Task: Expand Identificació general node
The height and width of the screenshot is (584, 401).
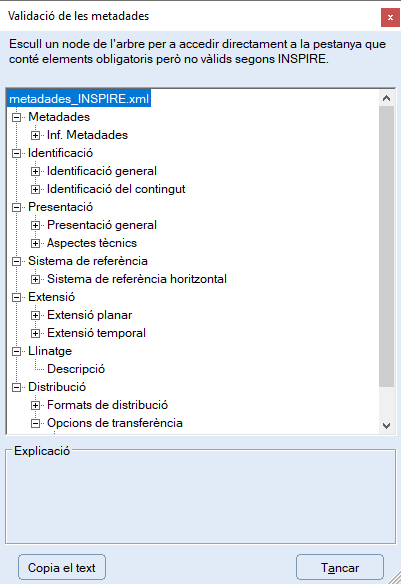Action: [x=35, y=171]
